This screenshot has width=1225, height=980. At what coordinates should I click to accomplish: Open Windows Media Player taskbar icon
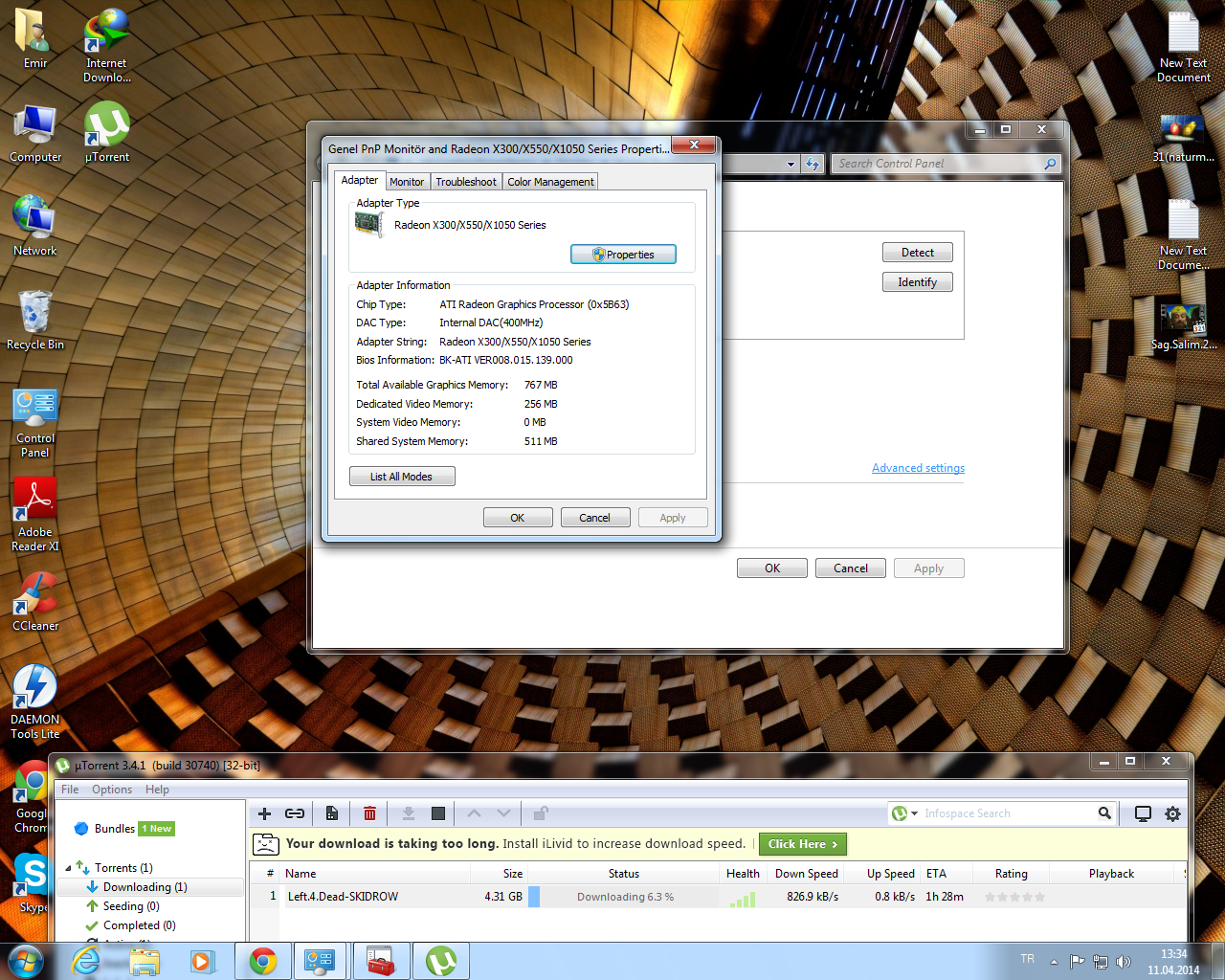[x=202, y=961]
